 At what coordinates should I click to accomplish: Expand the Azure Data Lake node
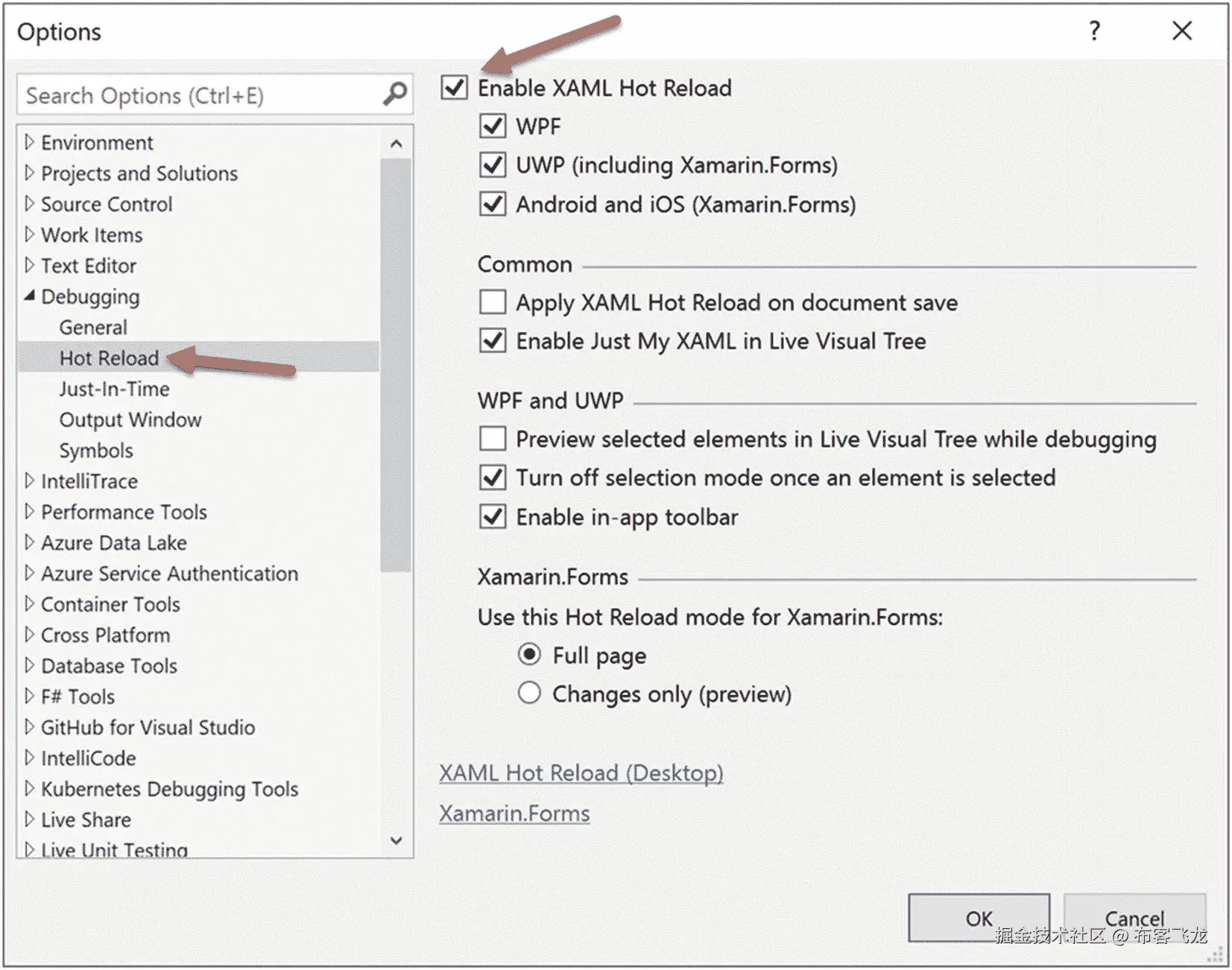click(29, 542)
